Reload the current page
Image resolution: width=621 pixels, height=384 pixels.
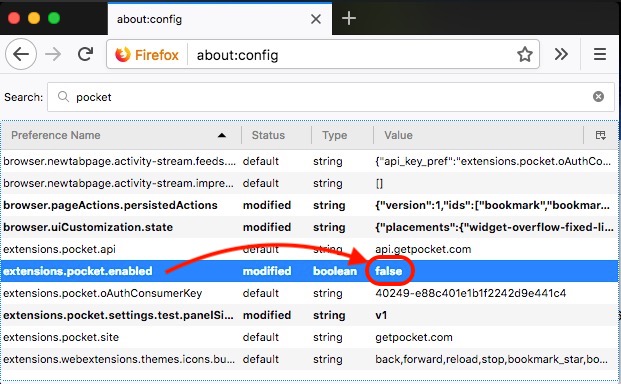(x=85, y=54)
